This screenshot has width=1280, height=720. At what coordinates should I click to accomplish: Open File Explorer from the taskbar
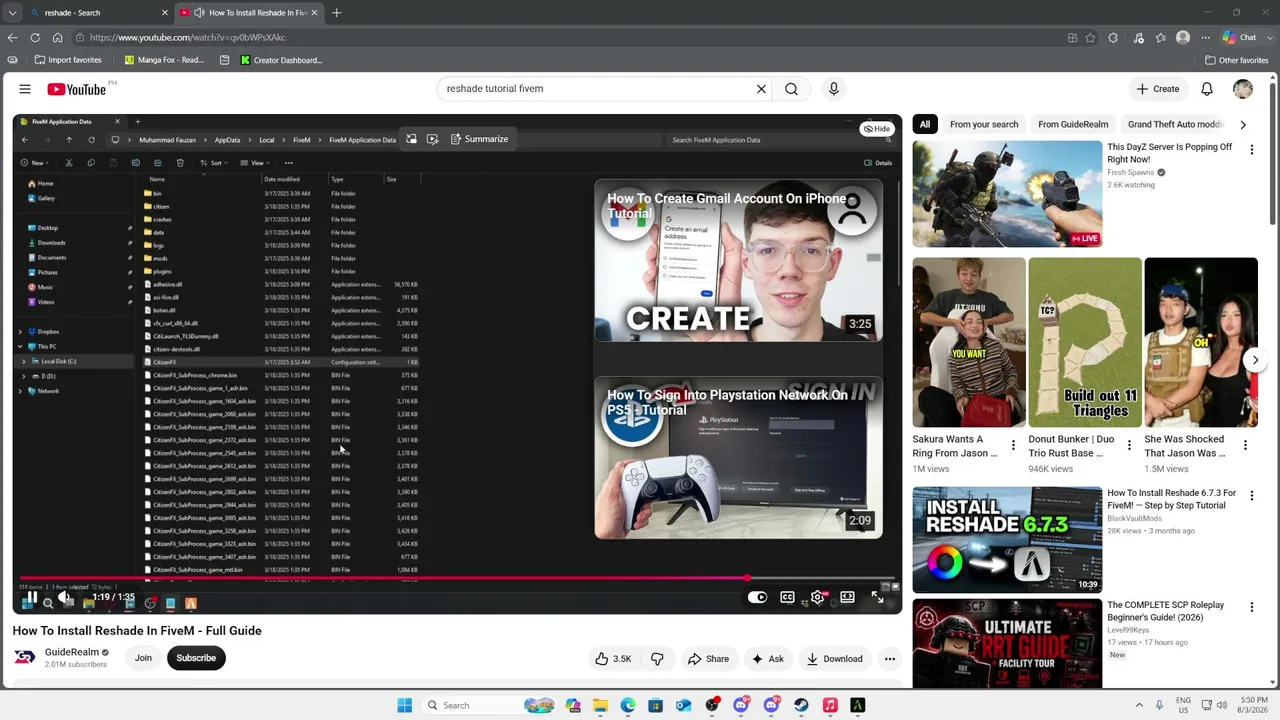(600, 705)
